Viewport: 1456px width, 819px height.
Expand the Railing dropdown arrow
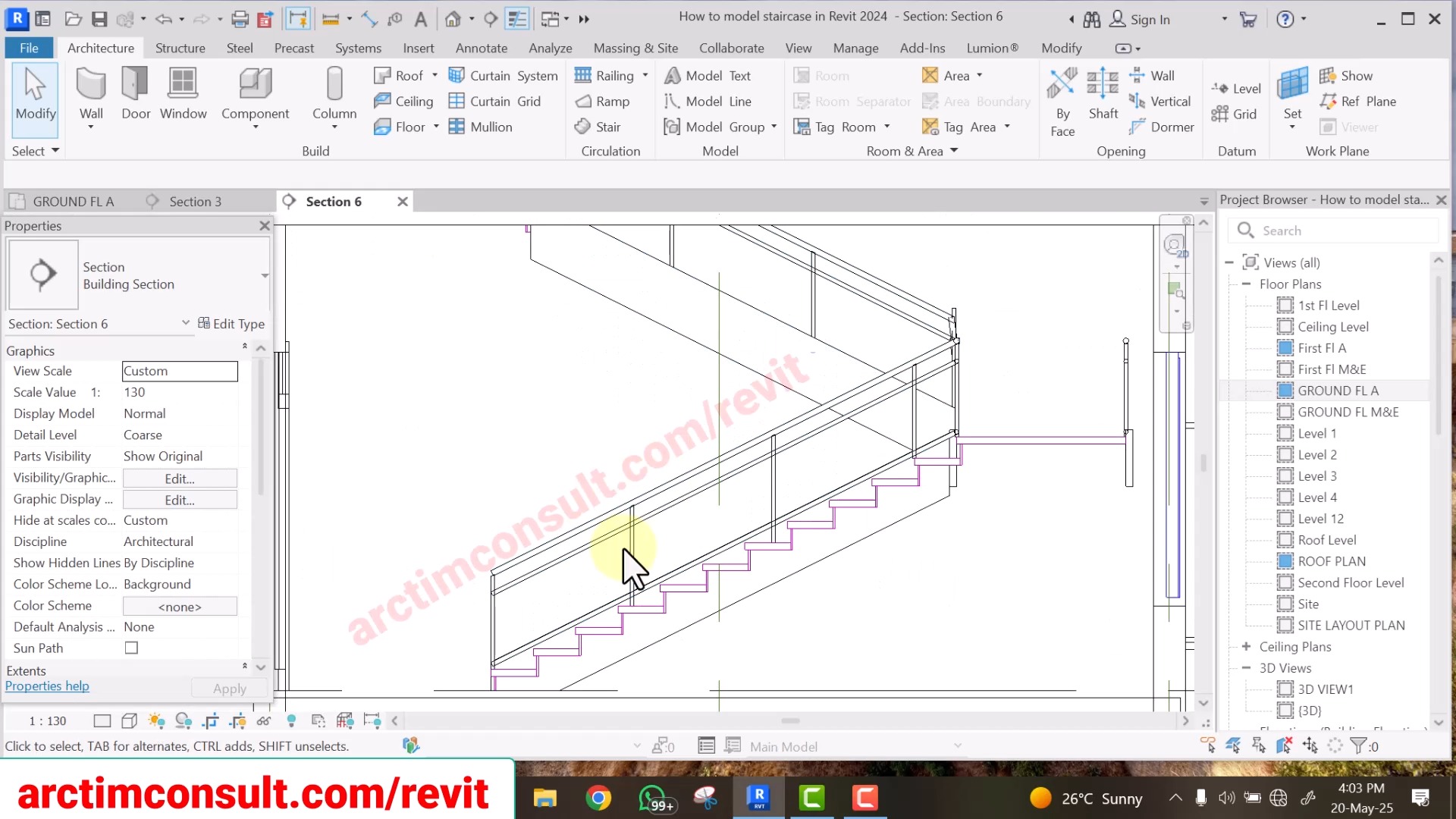645,75
